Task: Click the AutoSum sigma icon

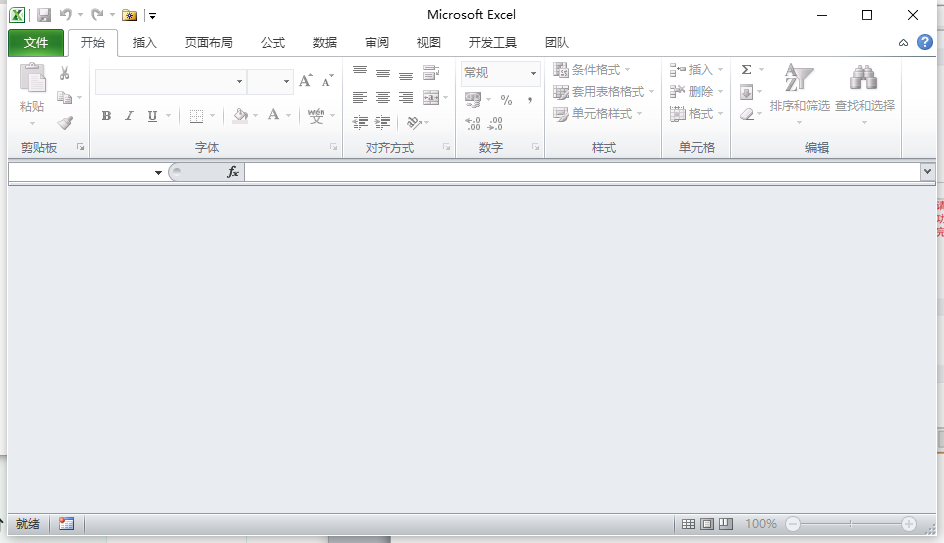Action: 747,70
